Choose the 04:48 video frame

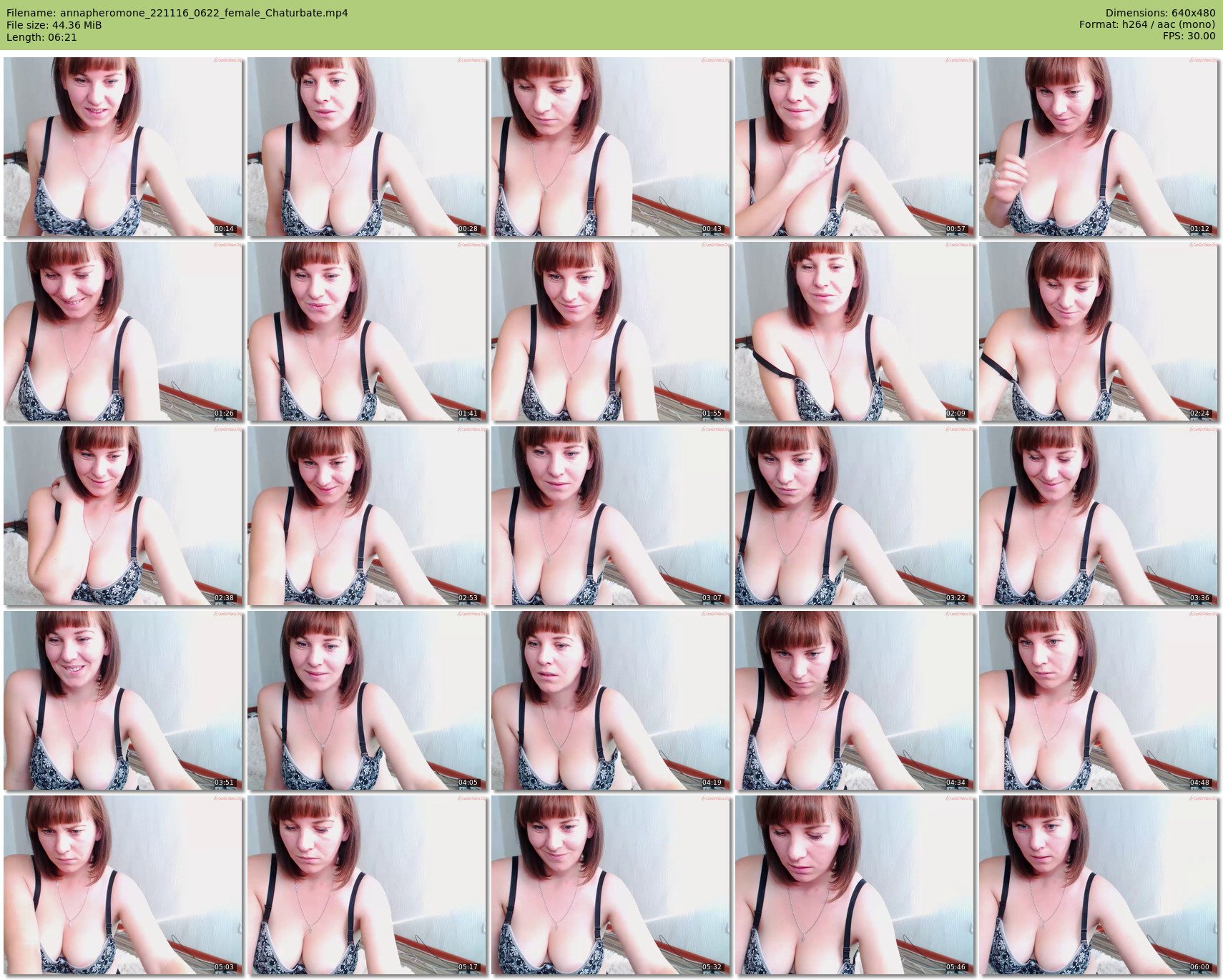(x=1099, y=700)
